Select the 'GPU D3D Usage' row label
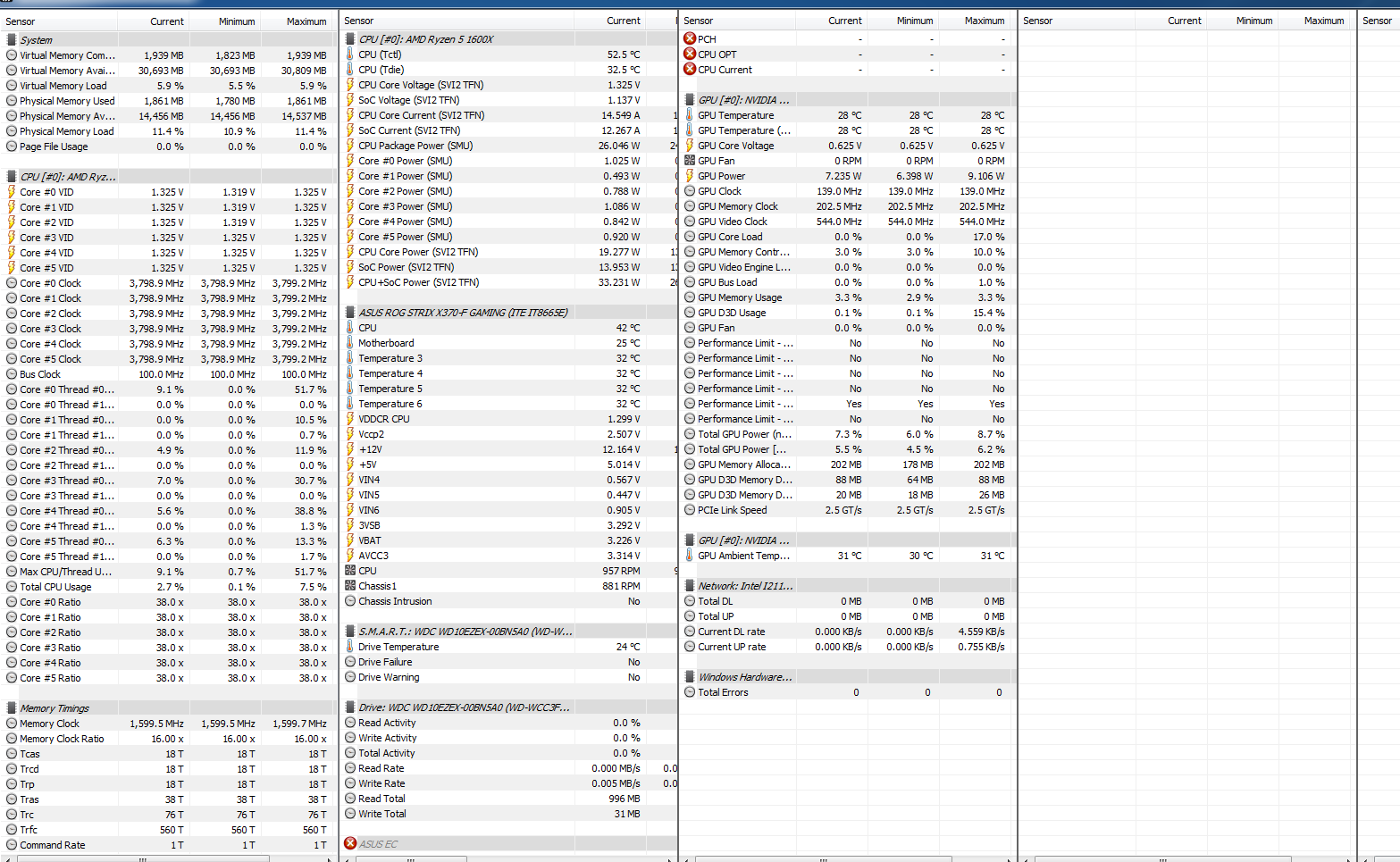The image size is (1400, 862). point(732,313)
